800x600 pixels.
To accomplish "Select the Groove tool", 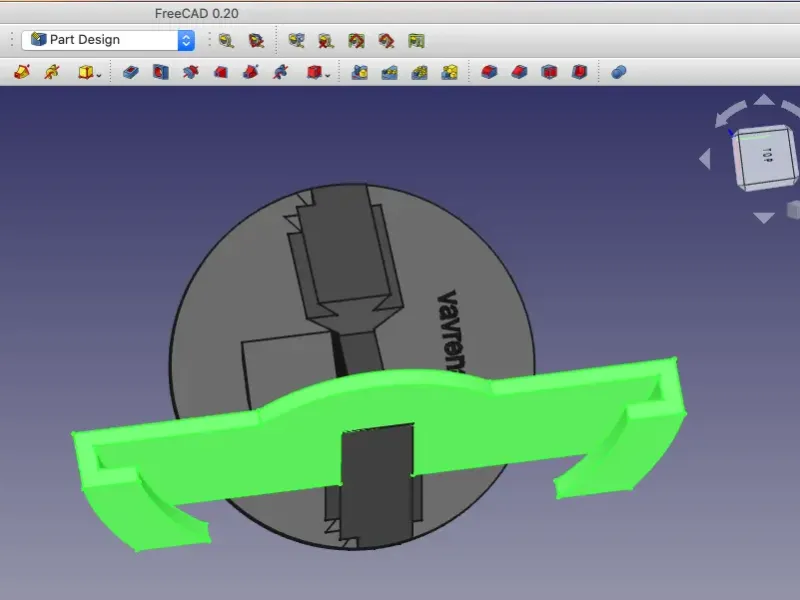I will 191,72.
